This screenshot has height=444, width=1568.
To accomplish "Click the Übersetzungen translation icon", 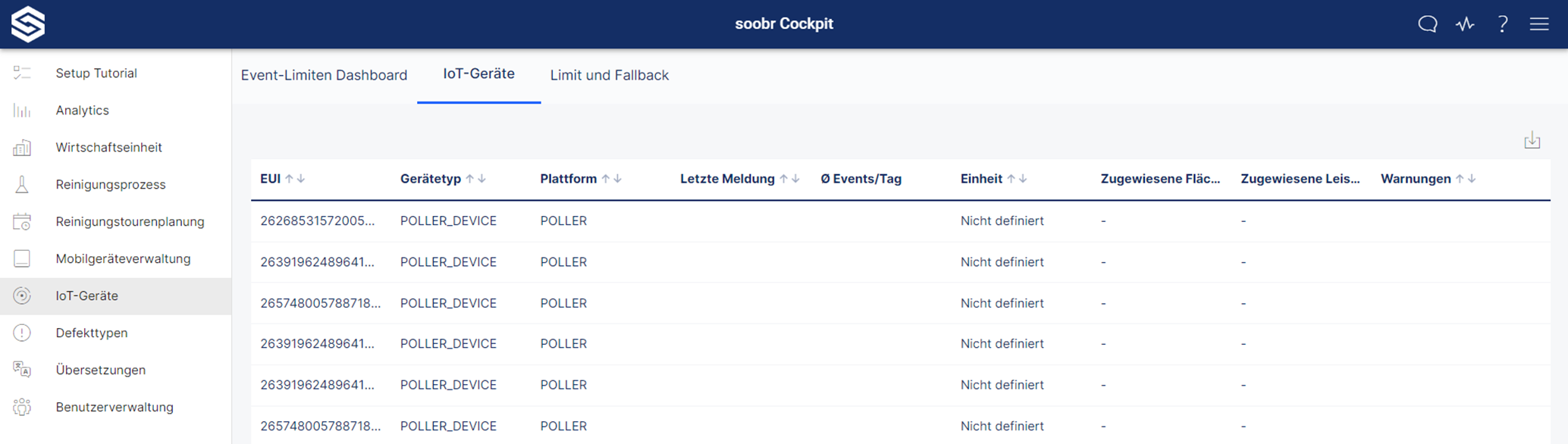I will click(x=22, y=370).
